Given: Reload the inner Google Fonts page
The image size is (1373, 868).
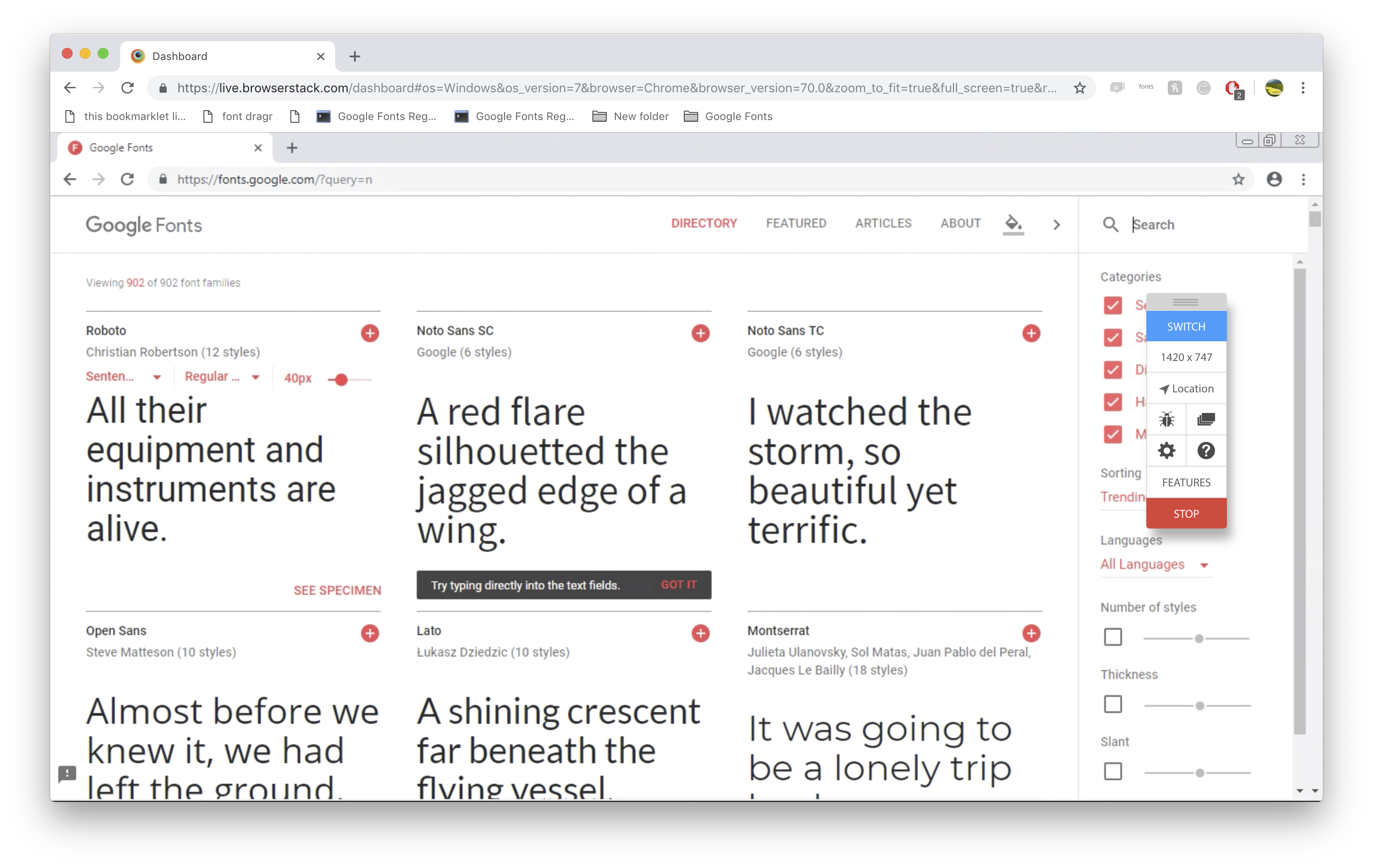Looking at the screenshot, I should click(127, 179).
